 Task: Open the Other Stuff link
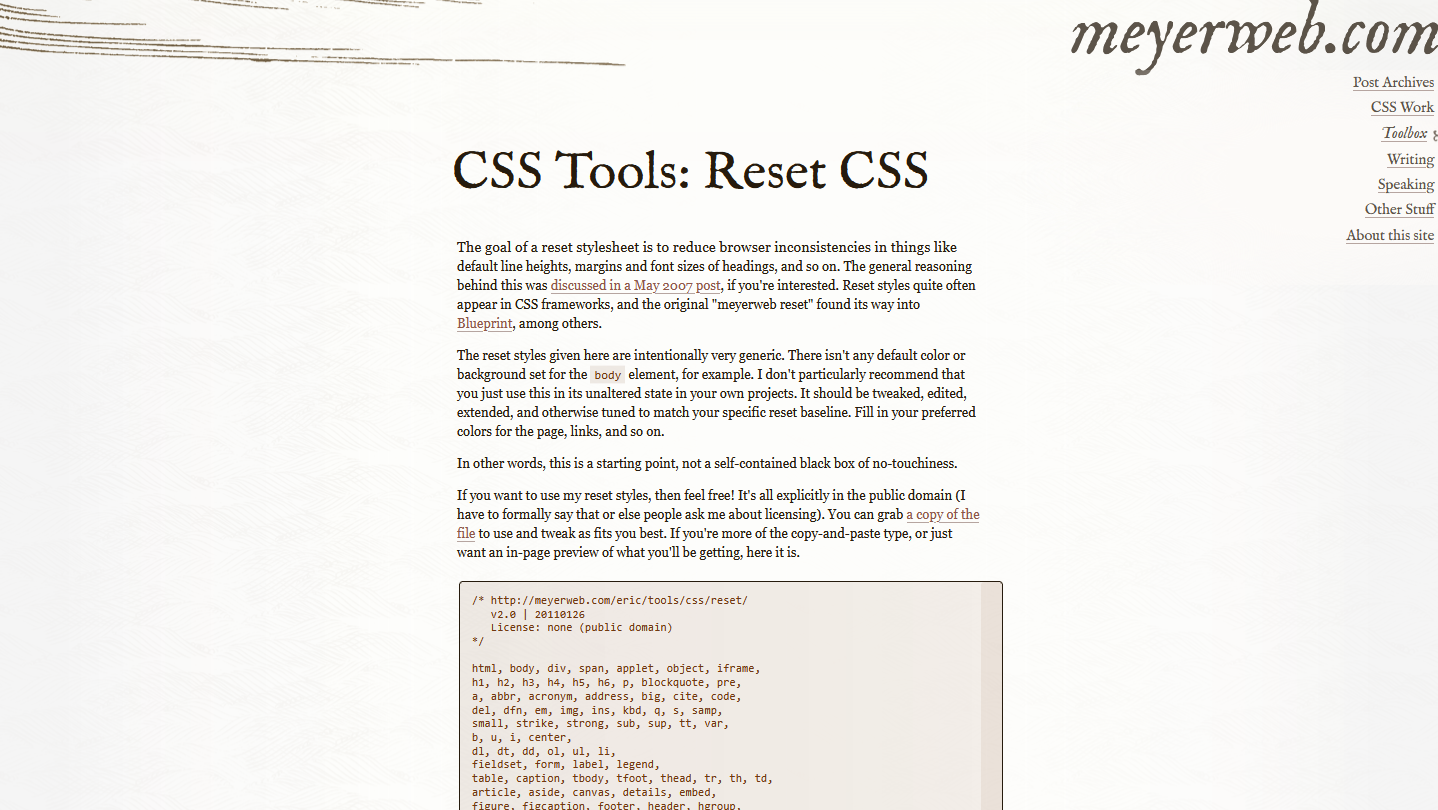coord(1399,210)
